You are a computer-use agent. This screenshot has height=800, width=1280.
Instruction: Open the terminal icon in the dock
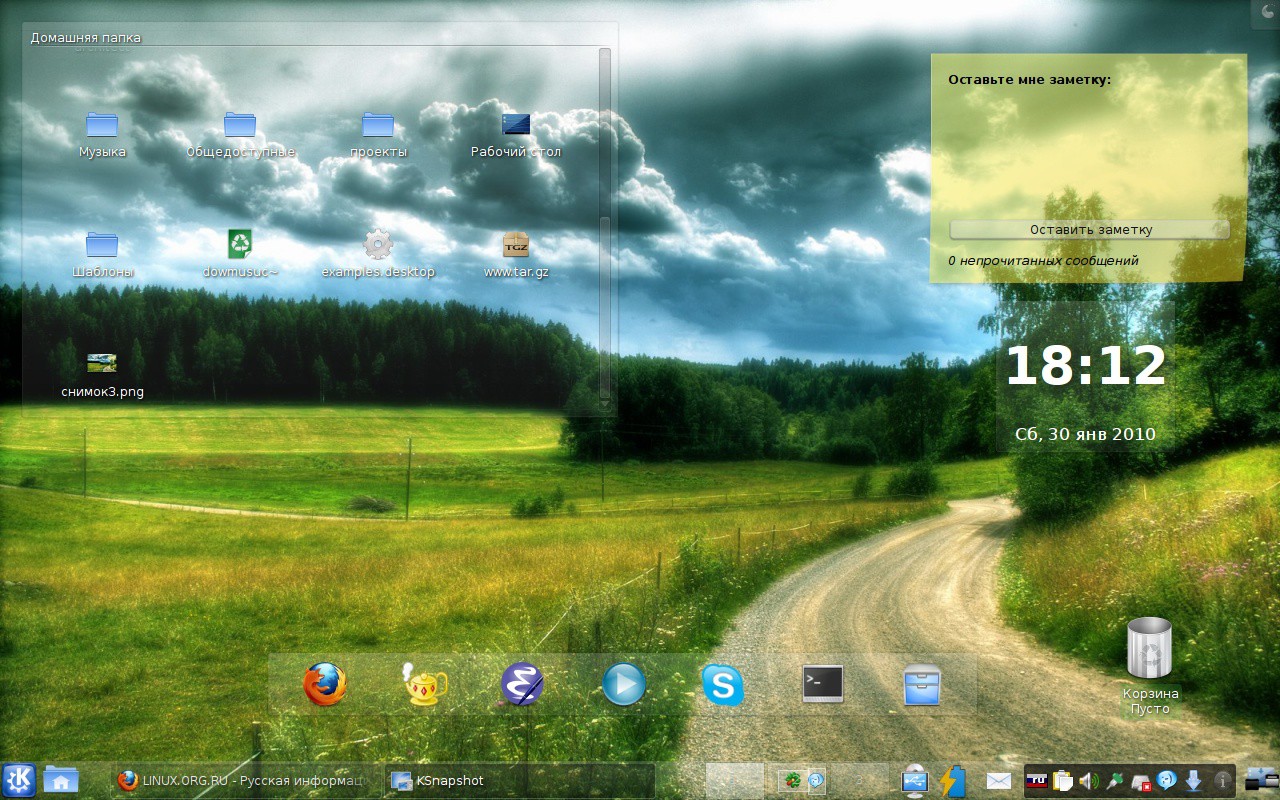[x=823, y=684]
